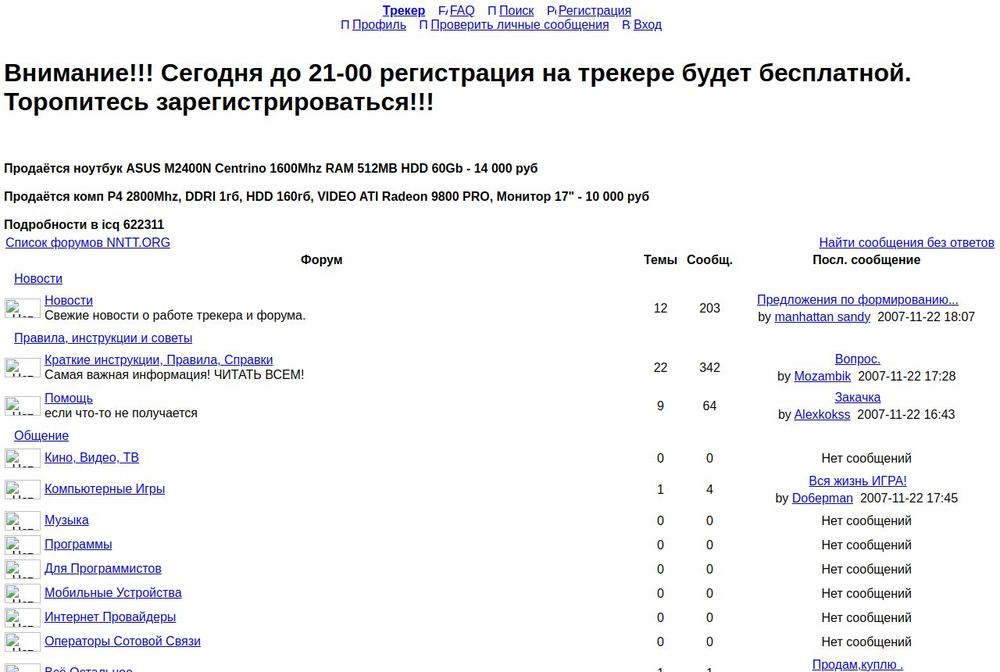Open last post titled Закачка
Viewport: 1000px width, 672px height.
click(857, 397)
